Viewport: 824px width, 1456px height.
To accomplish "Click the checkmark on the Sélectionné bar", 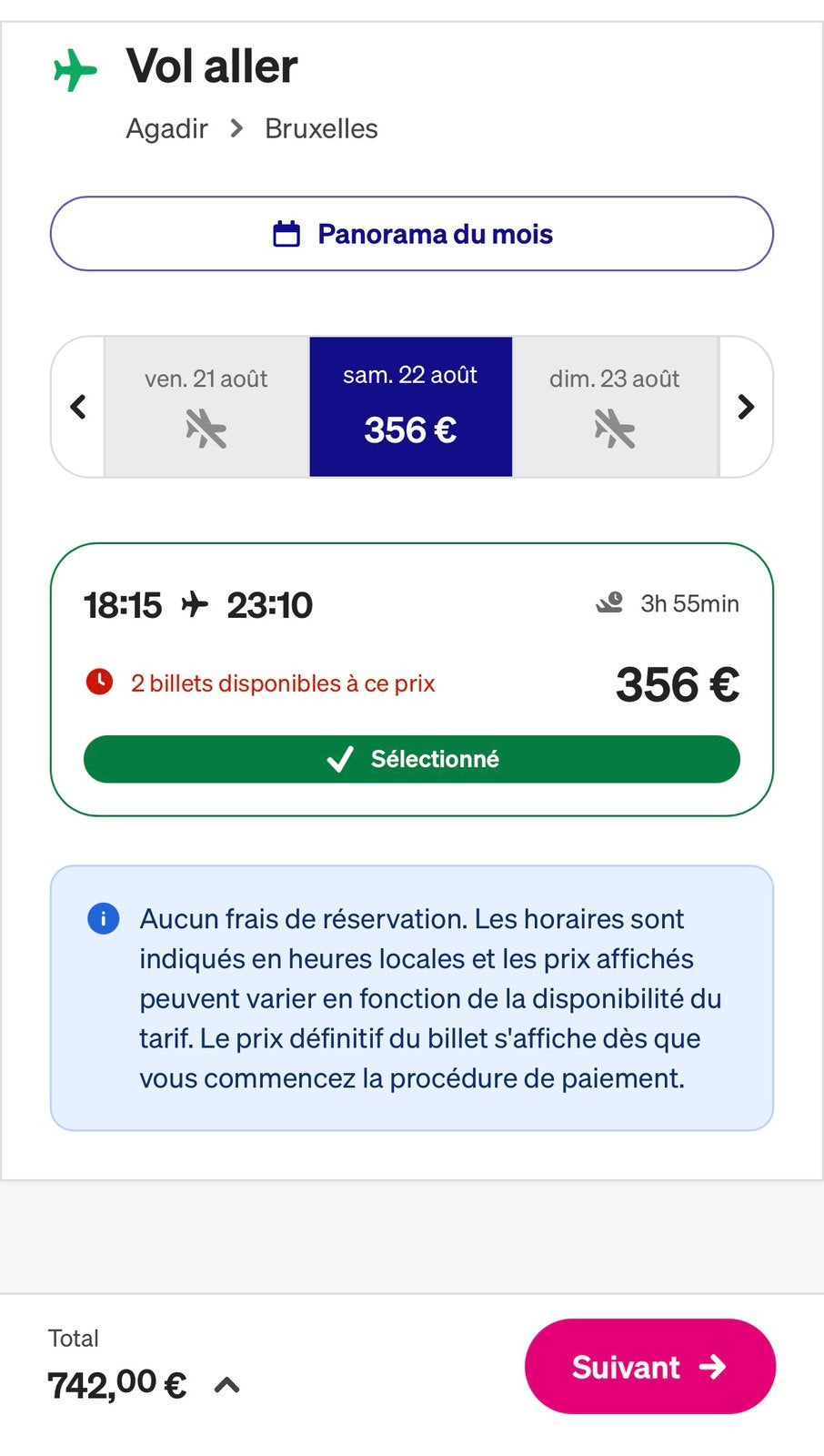I will 339,759.
